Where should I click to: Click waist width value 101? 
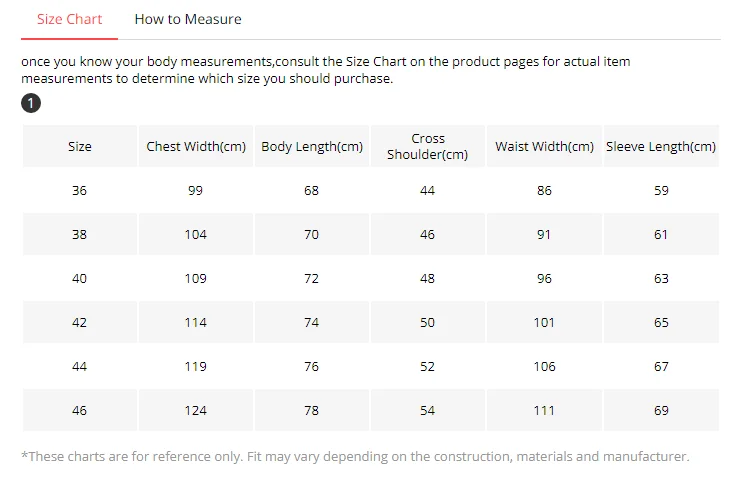pyautogui.click(x=544, y=322)
